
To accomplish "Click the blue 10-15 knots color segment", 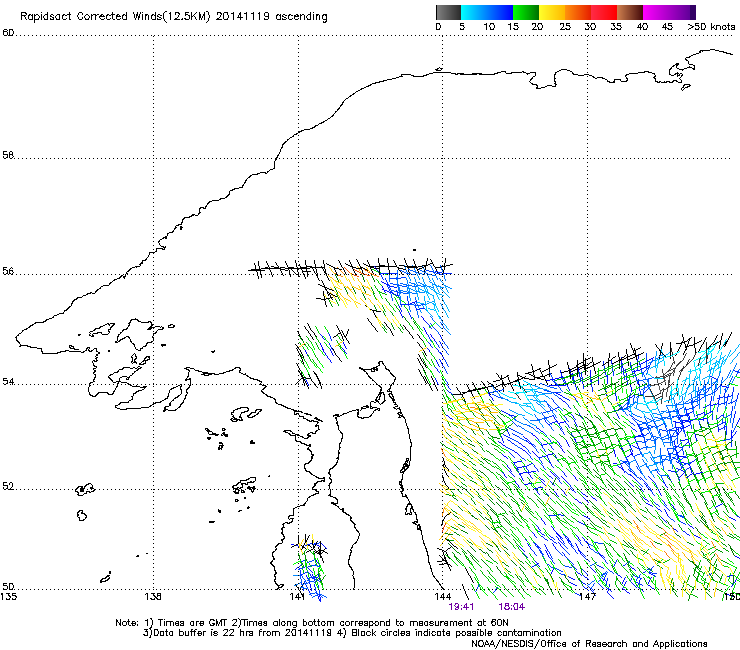I will coord(500,13).
